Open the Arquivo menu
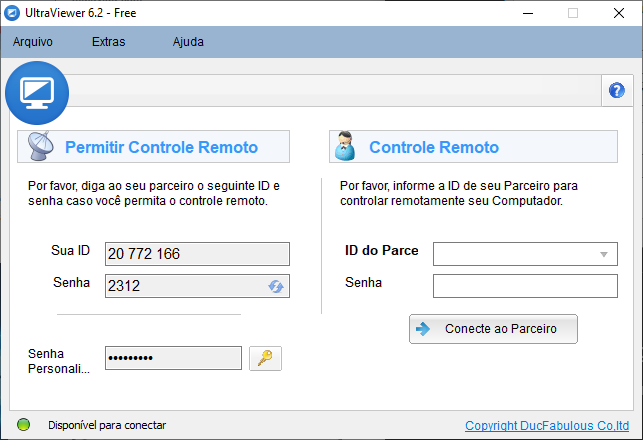This screenshot has width=643, height=440. click(33, 42)
